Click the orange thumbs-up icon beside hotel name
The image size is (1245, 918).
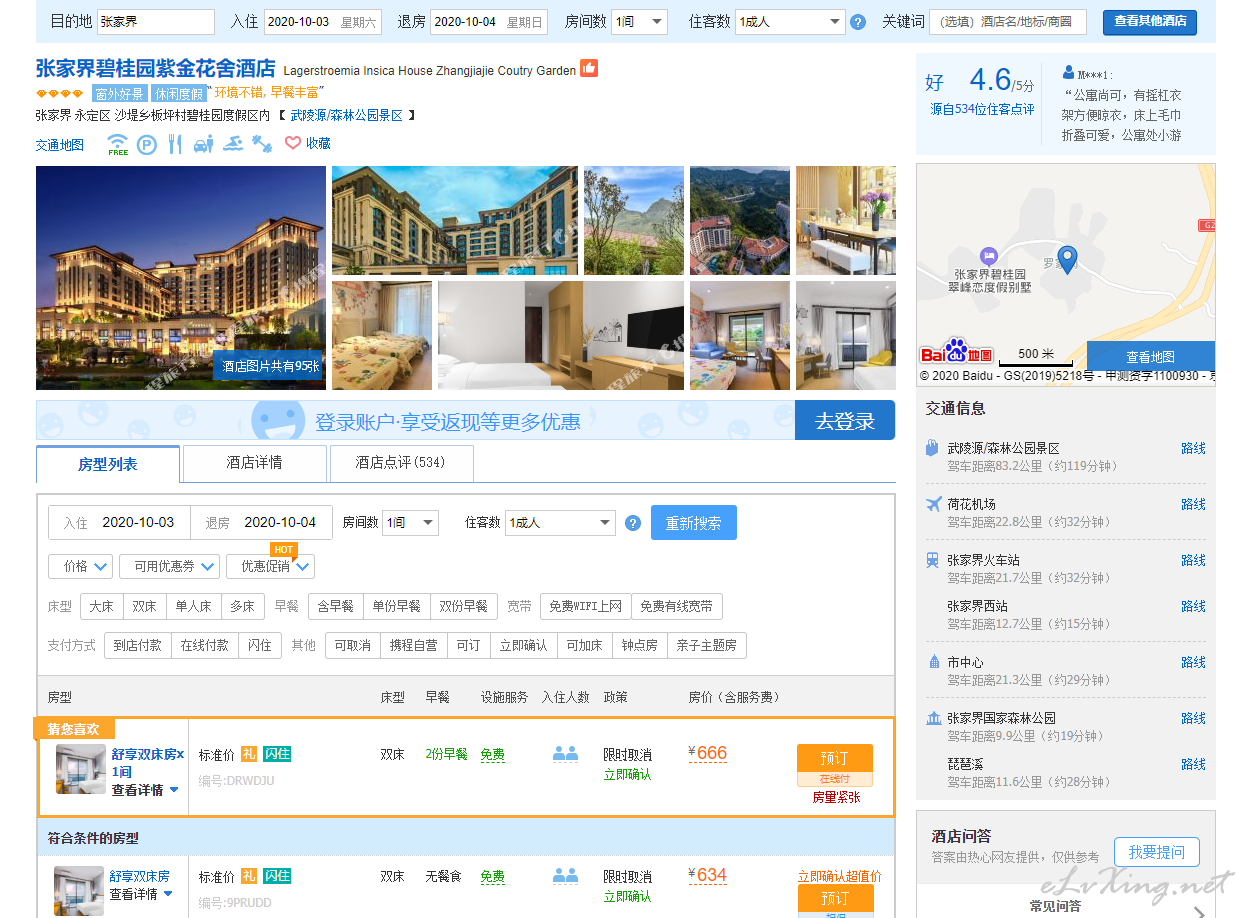[x=589, y=68]
